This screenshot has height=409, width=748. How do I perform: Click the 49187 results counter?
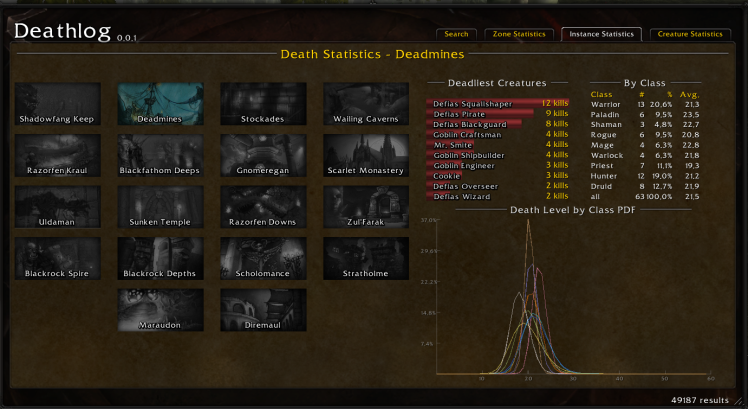coord(700,400)
